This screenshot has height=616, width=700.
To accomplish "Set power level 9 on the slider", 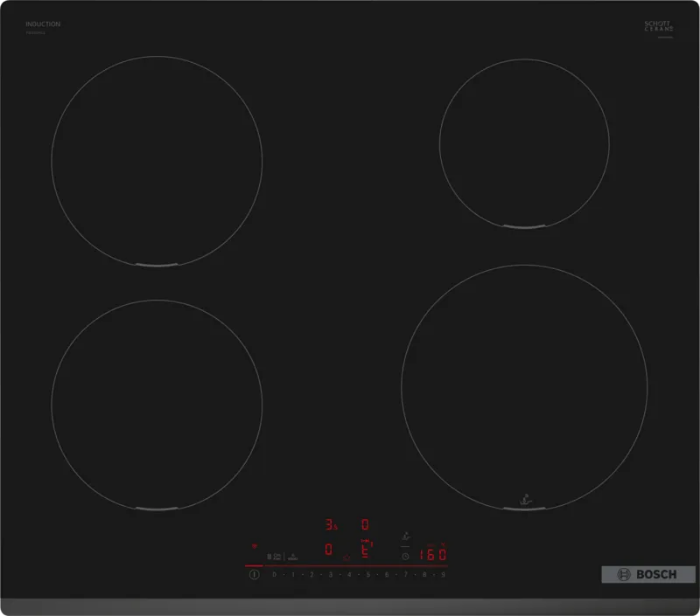I will point(443,574).
